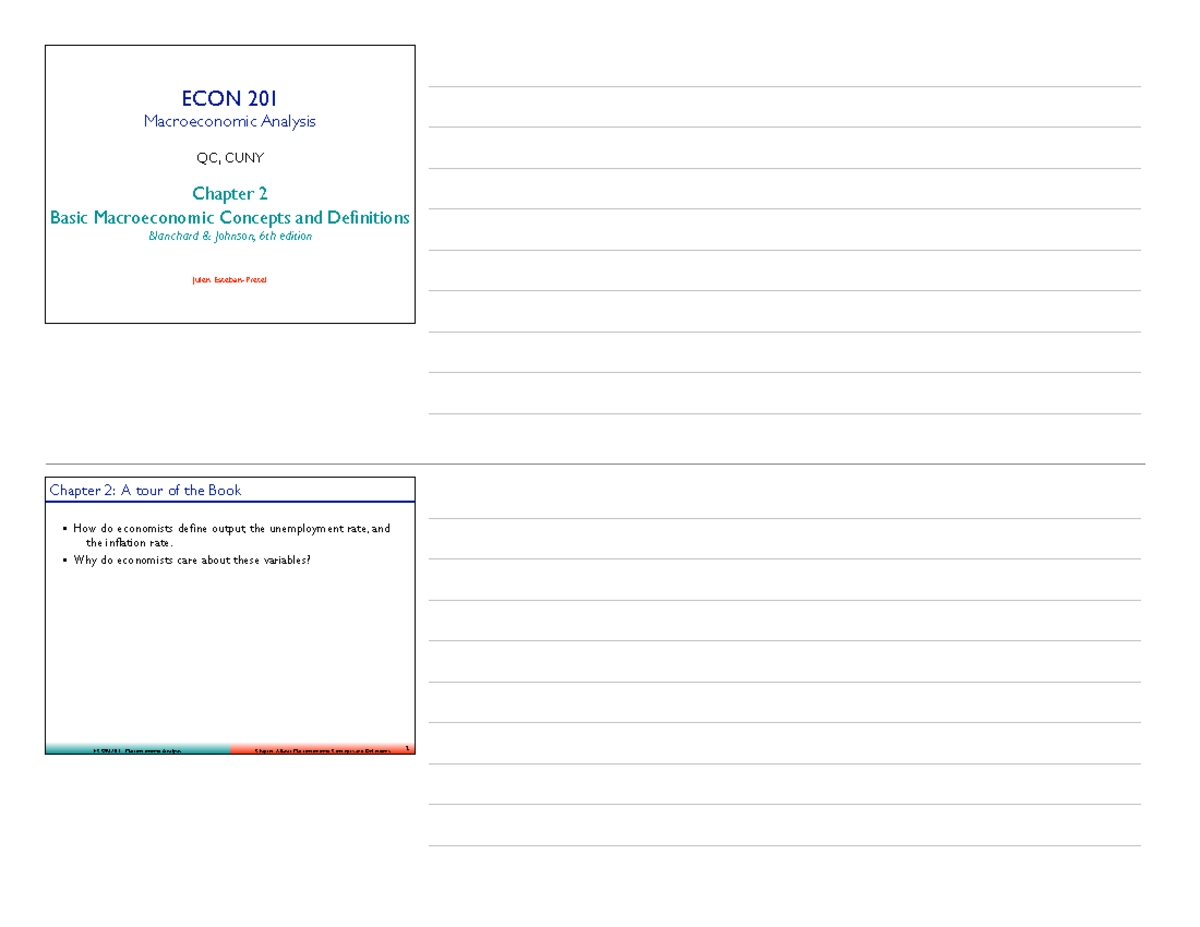Click the blue underline below the tour heading
The width and height of the screenshot is (1200, 927).
click(230, 503)
